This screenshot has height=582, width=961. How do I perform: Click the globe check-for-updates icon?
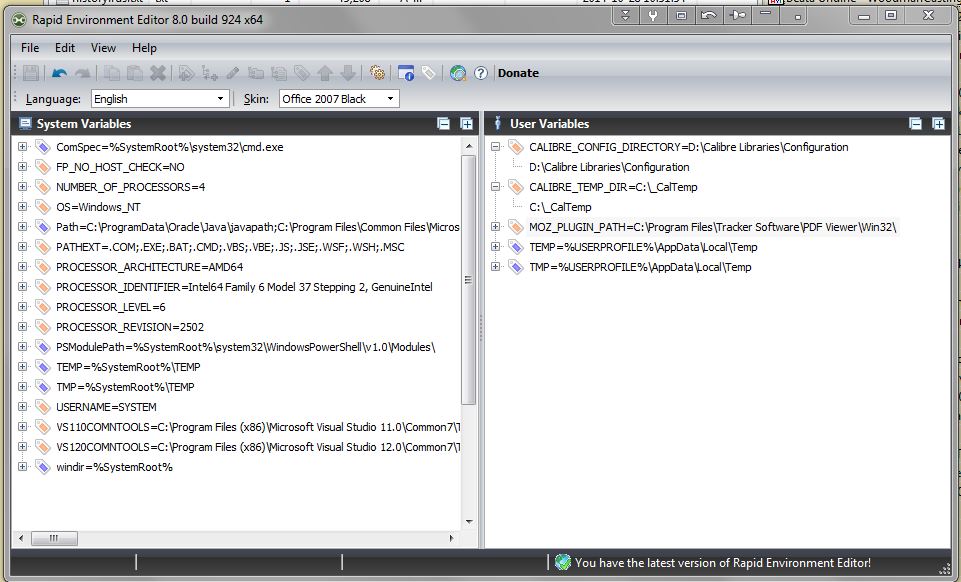[458, 73]
